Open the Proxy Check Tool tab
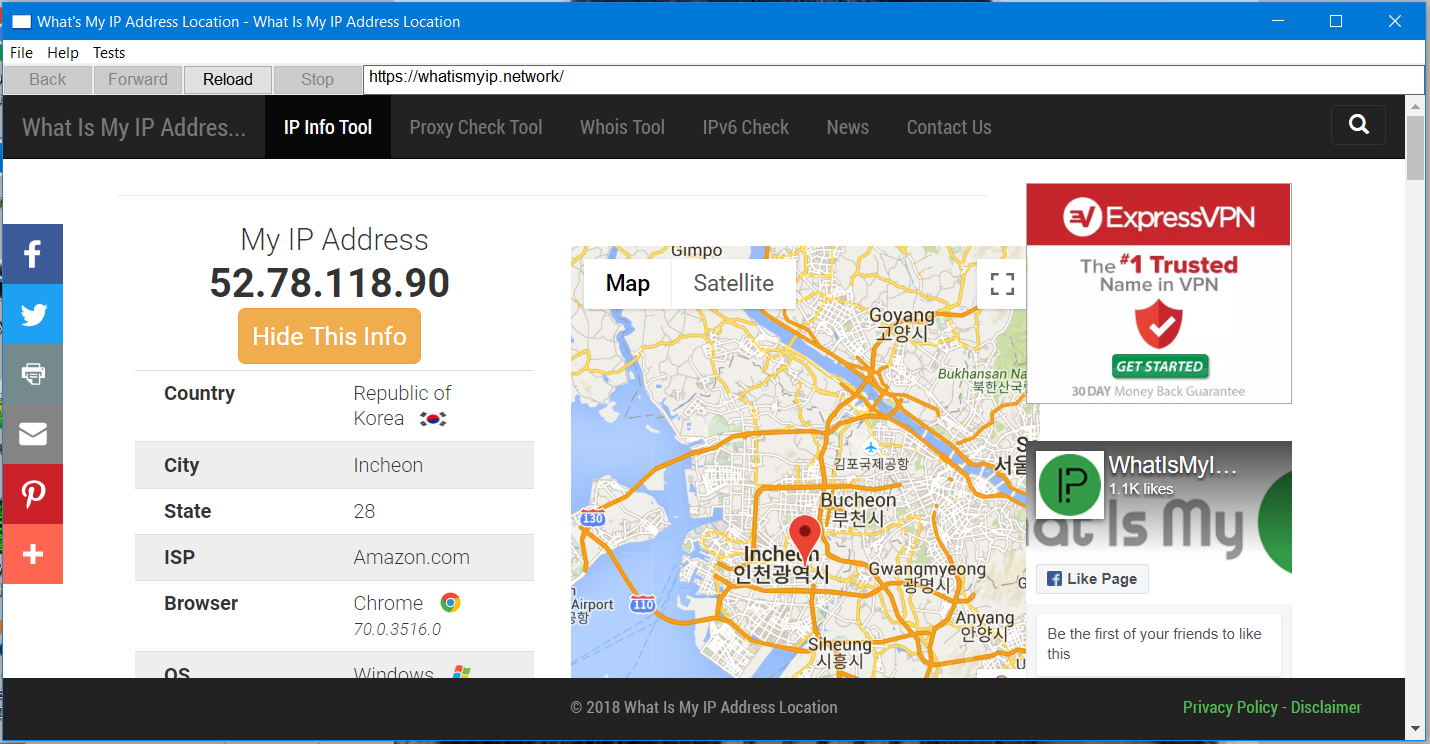1430x744 pixels. click(476, 127)
